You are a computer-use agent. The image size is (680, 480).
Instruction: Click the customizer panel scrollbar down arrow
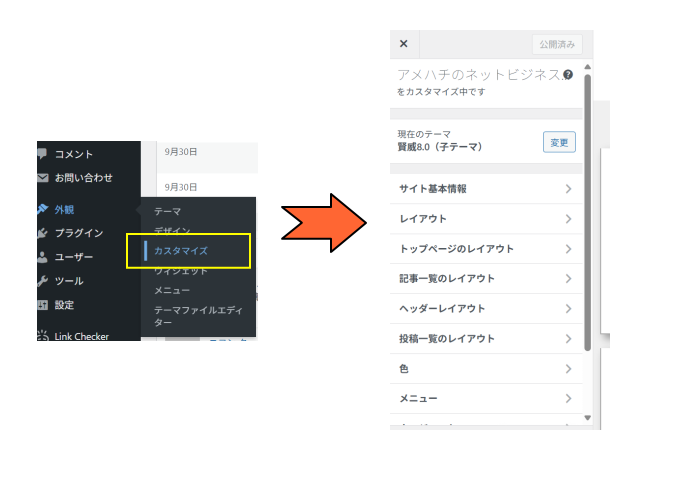[587, 417]
